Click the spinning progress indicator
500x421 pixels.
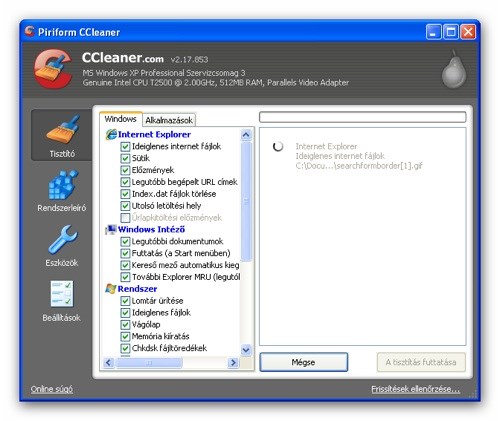pos(278,146)
